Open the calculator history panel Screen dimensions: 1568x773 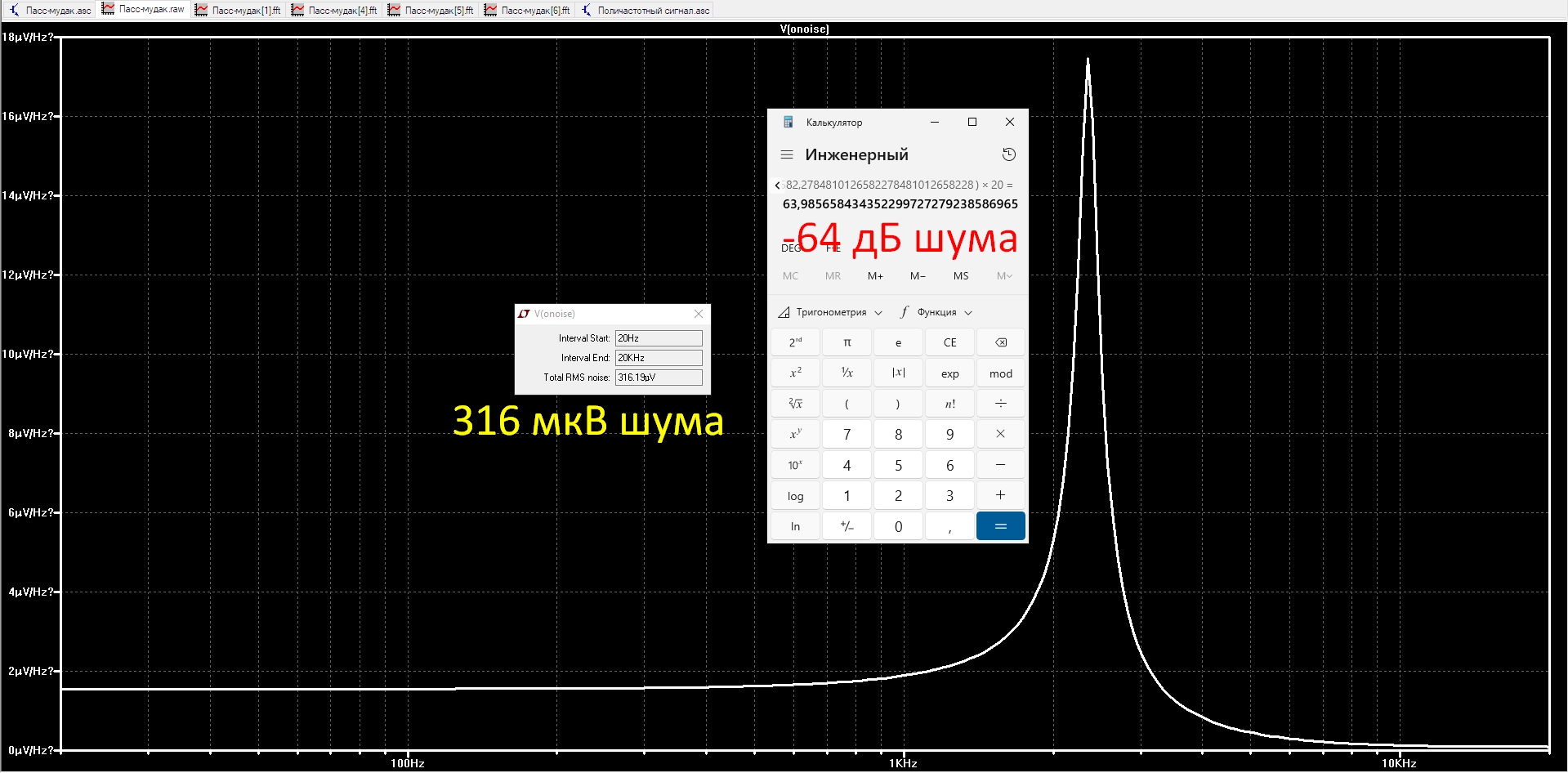[x=1009, y=154]
